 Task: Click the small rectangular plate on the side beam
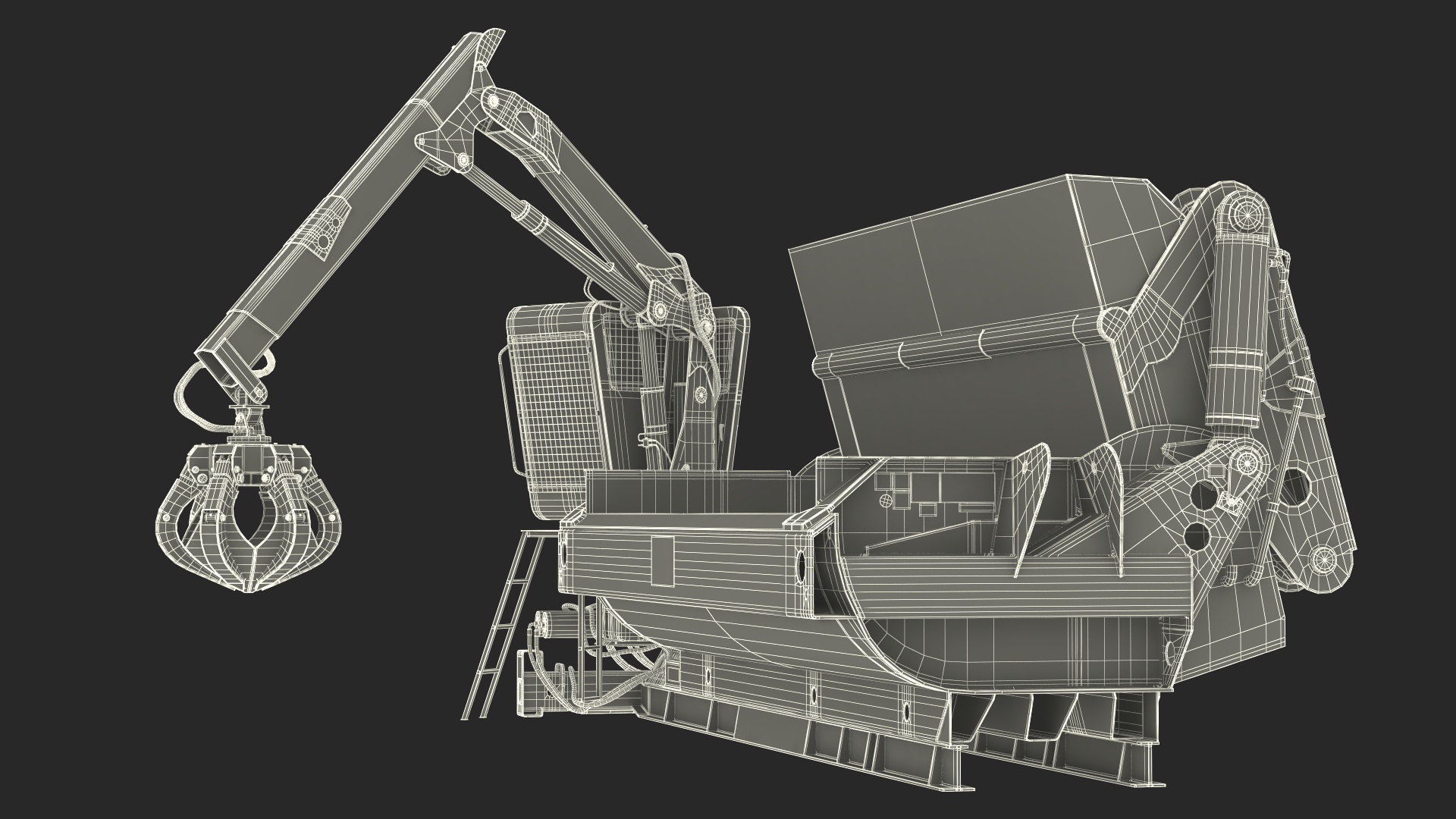663,561
